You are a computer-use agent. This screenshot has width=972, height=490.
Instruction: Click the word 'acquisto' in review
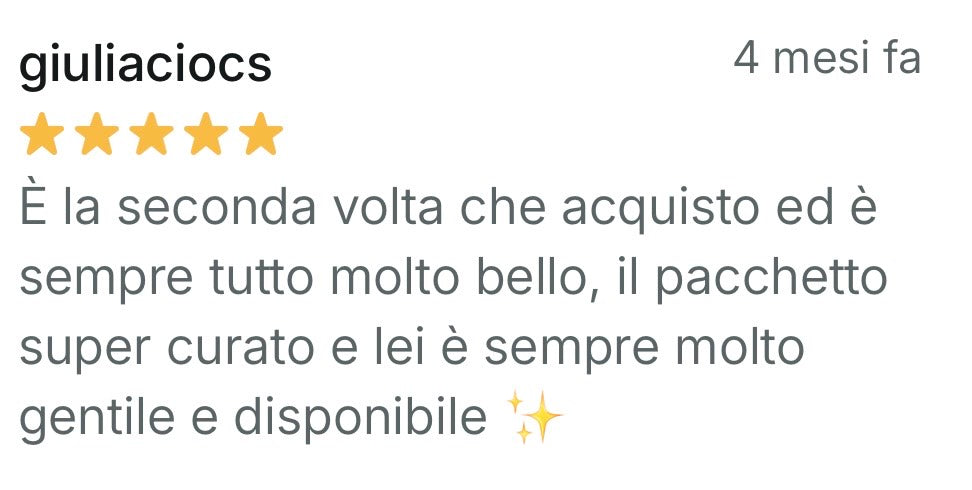660,210
